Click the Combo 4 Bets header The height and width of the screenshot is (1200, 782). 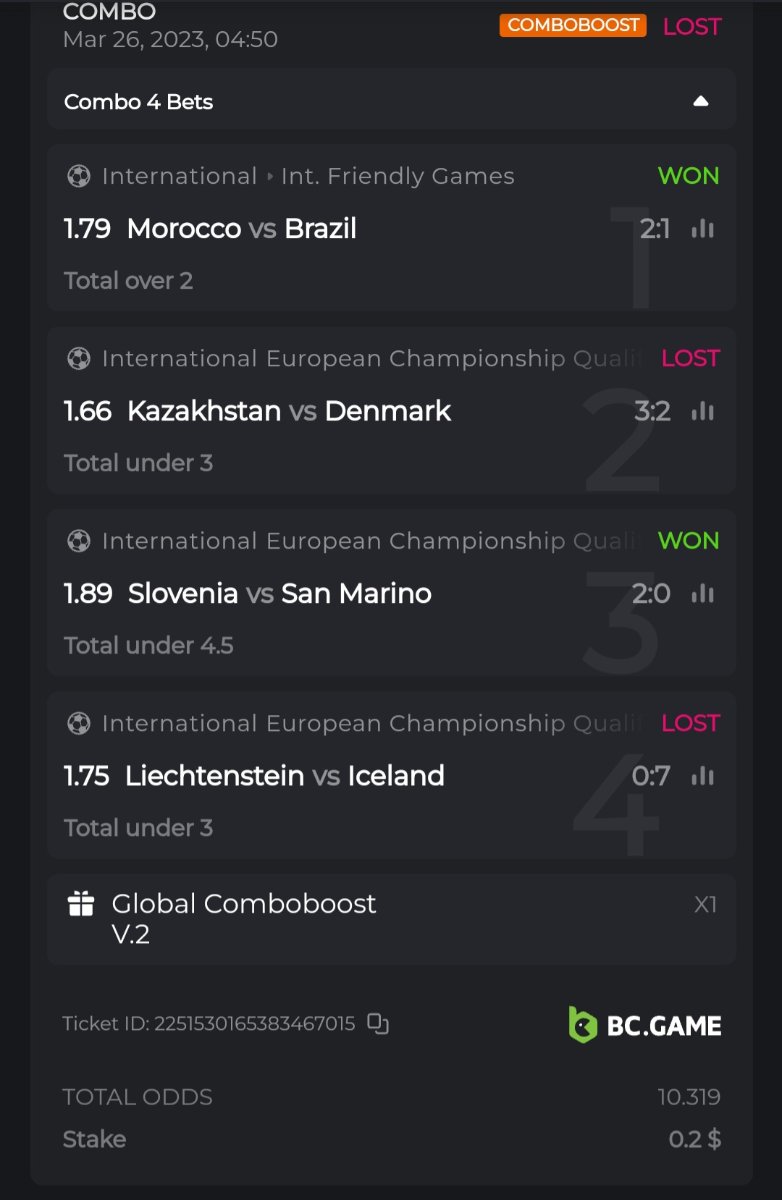(139, 101)
